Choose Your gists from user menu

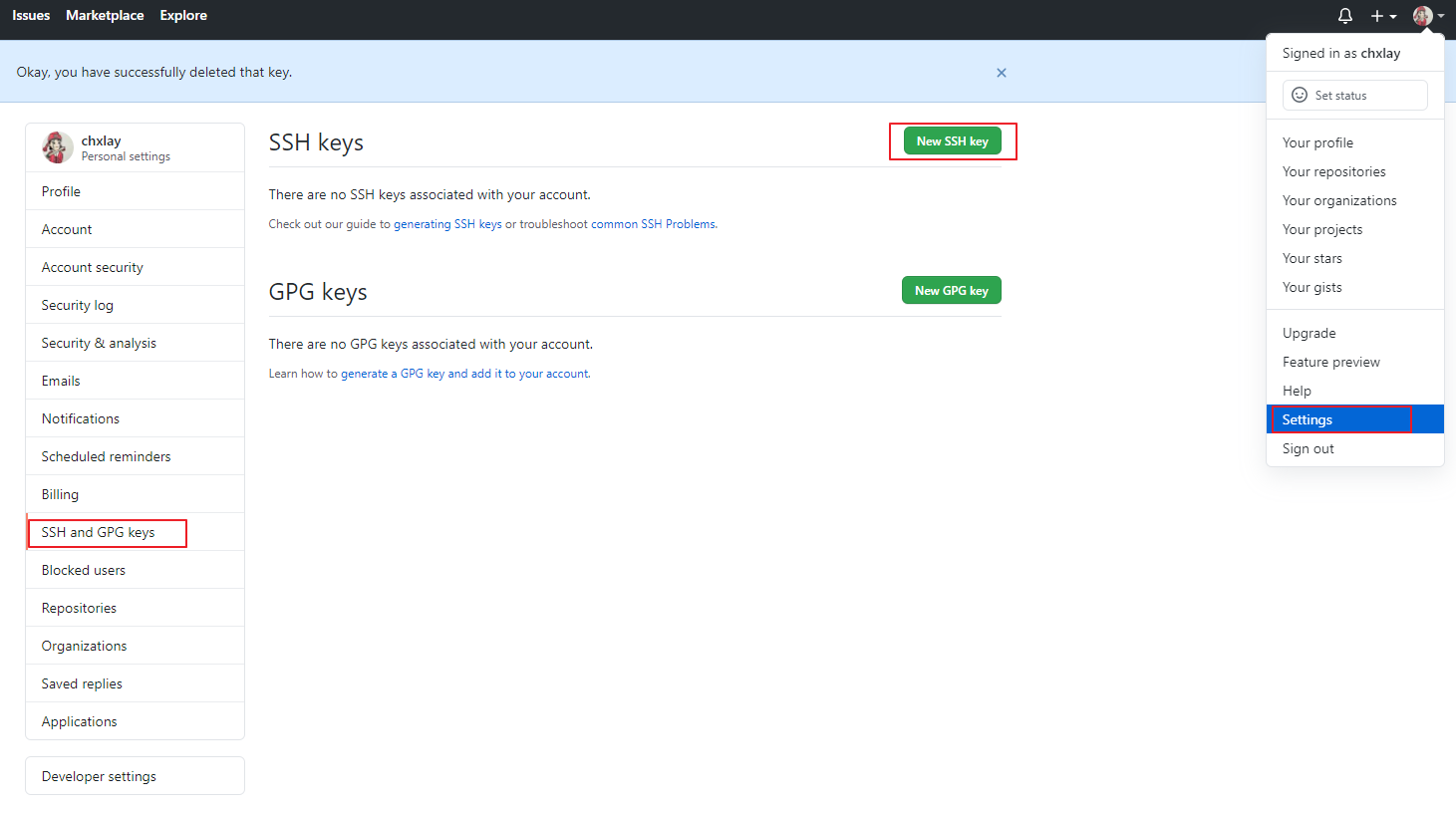[x=1354, y=287]
